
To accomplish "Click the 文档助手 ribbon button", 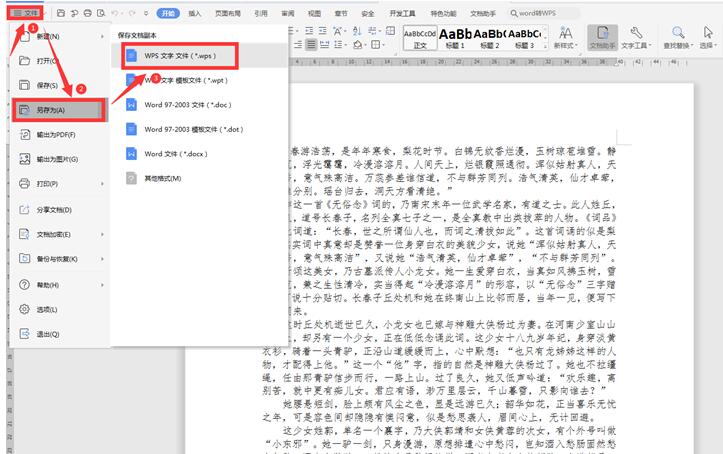I will coord(603,37).
